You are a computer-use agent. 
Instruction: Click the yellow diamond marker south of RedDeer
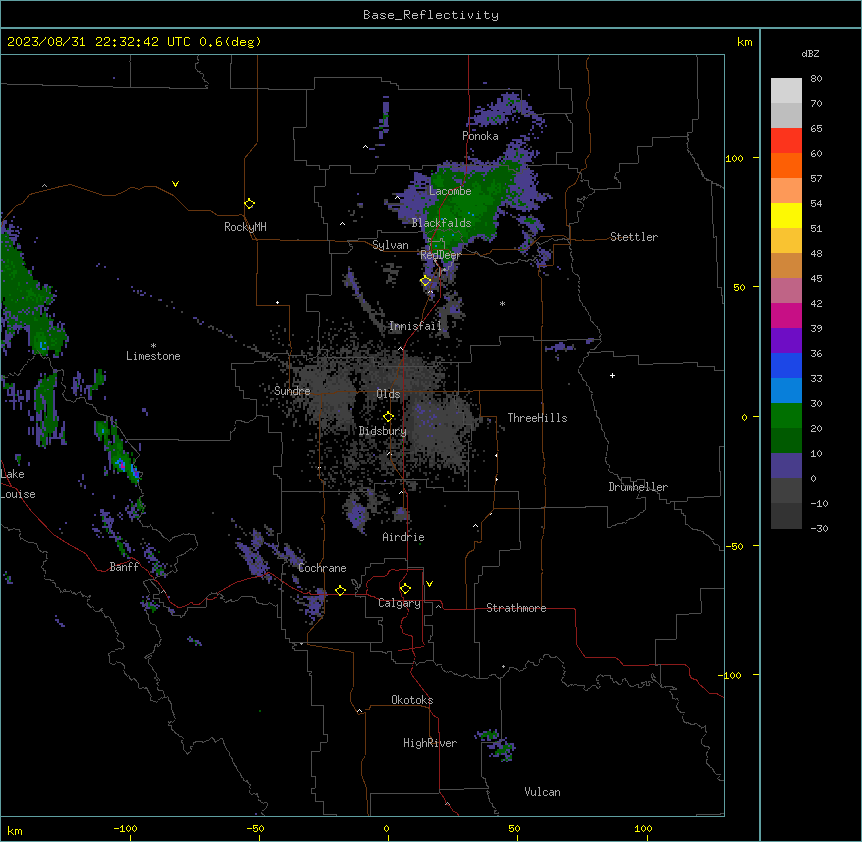(426, 281)
